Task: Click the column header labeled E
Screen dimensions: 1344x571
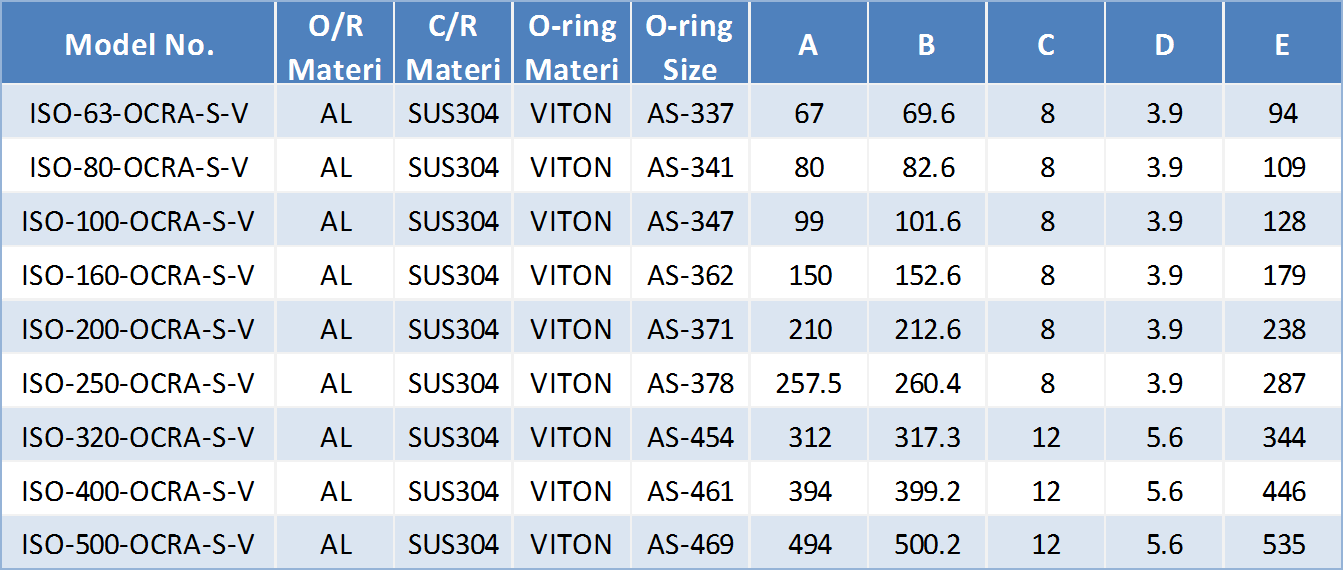Action: pyautogui.click(x=1283, y=43)
